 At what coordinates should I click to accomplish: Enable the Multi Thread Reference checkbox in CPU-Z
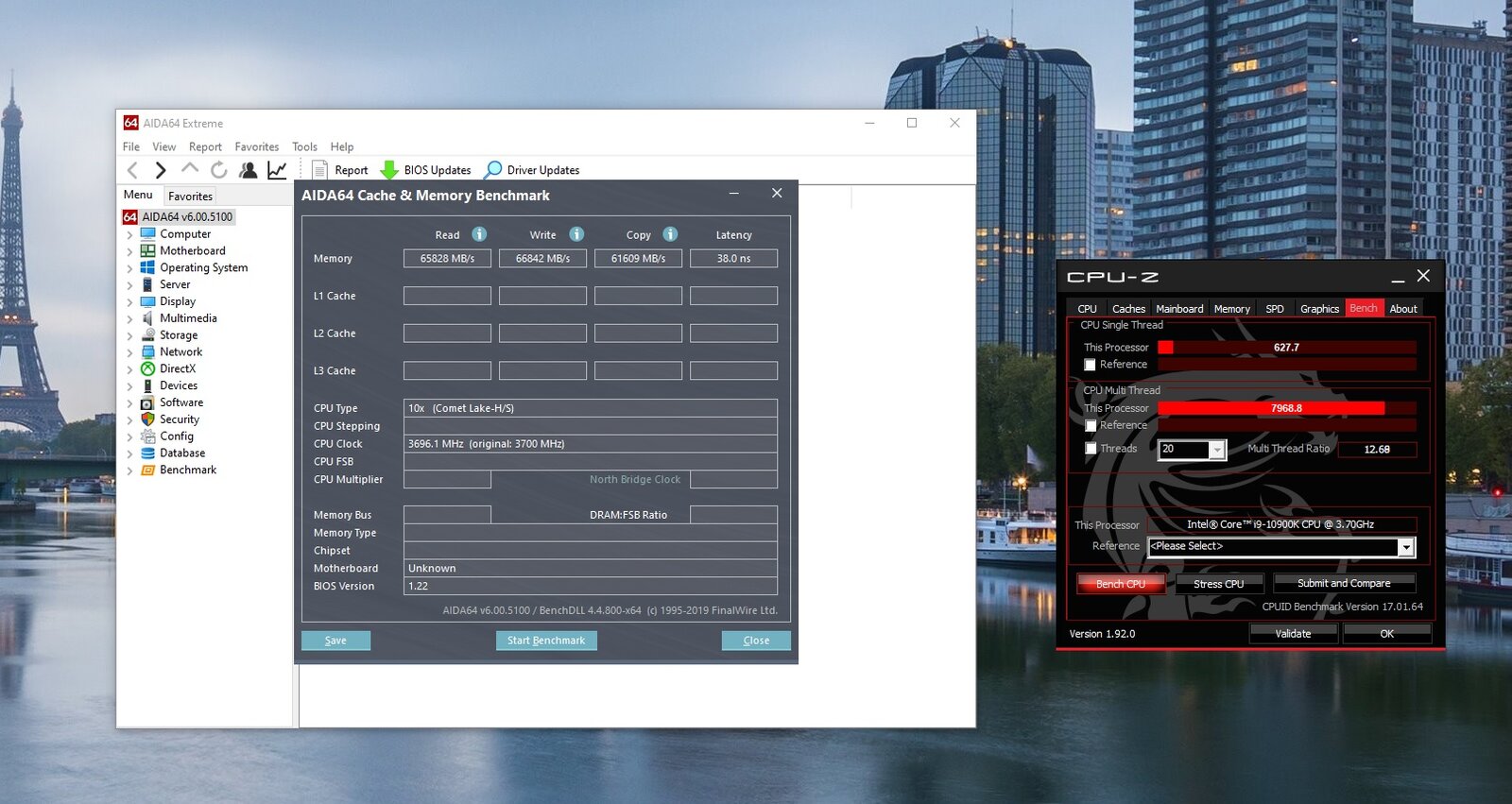pos(1090,426)
